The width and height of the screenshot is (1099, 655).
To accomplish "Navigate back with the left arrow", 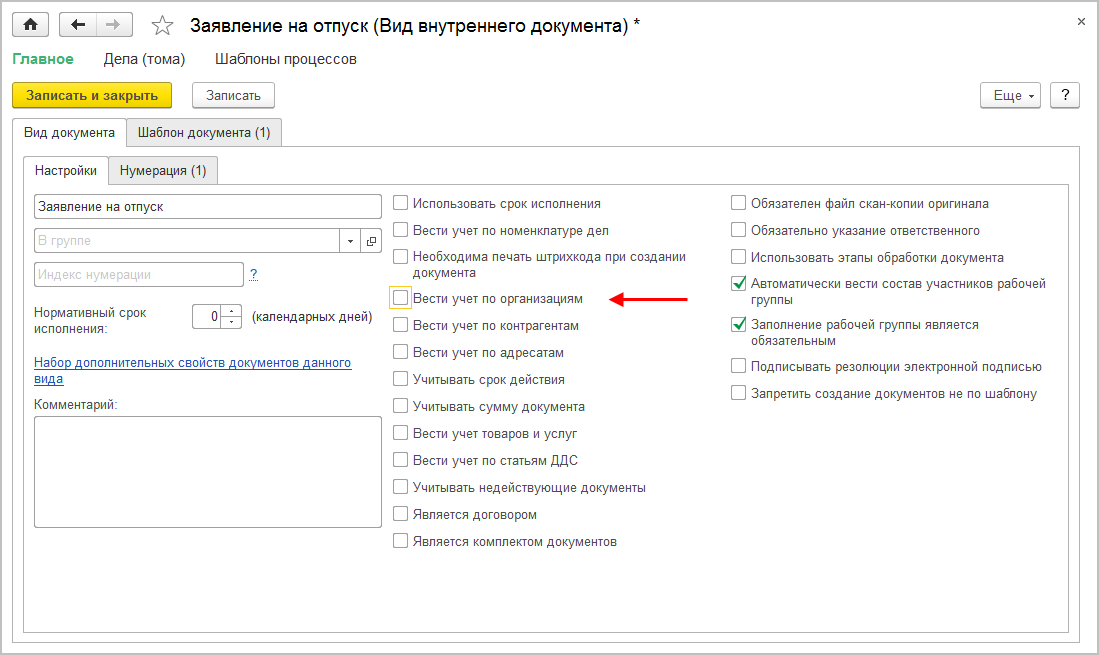I will point(78,24).
